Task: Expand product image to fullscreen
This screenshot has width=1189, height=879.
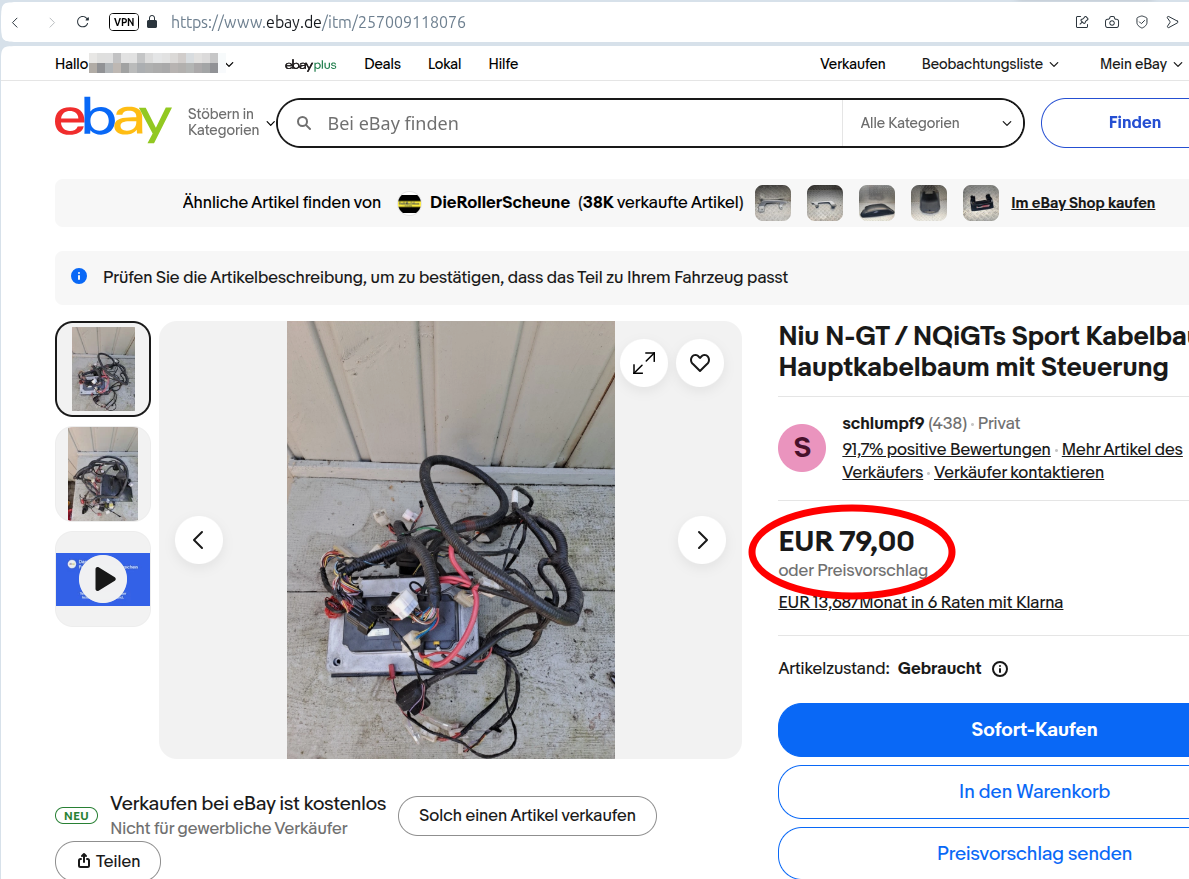Action: pyautogui.click(x=644, y=363)
